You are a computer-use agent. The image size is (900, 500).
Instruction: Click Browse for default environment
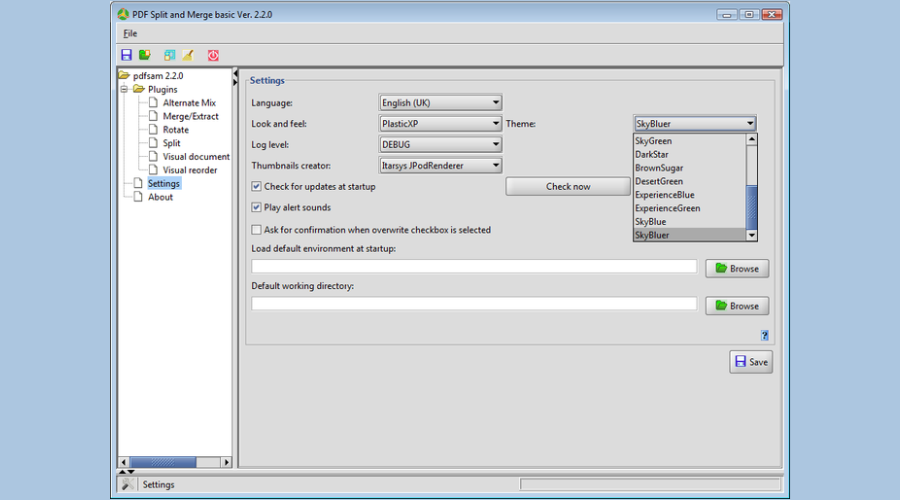[737, 269]
